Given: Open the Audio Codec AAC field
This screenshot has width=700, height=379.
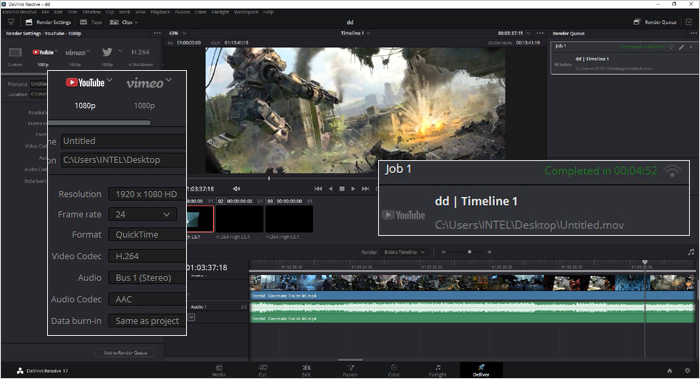Looking at the screenshot, I should [x=147, y=299].
